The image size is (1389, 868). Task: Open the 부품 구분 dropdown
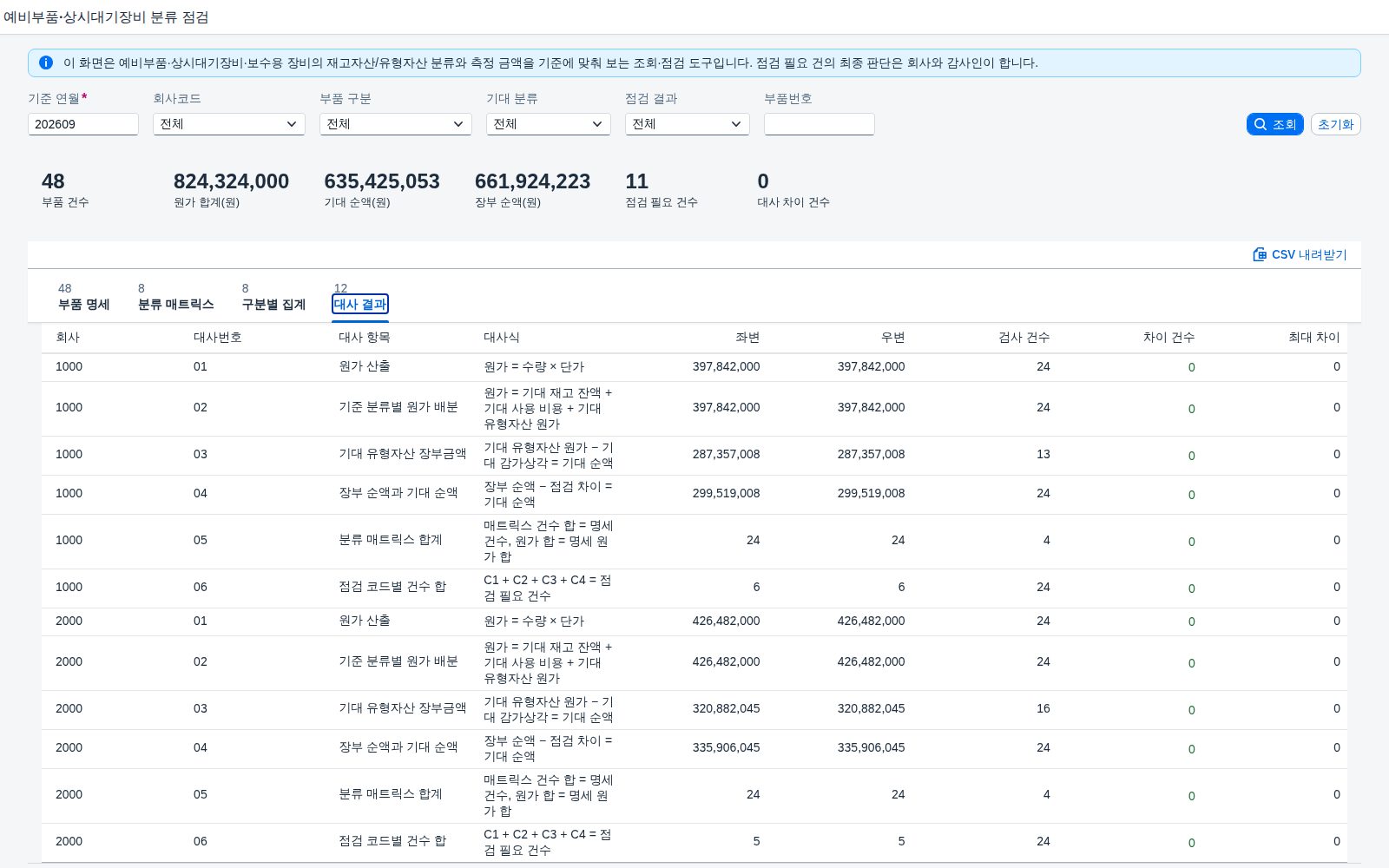(x=396, y=124)
